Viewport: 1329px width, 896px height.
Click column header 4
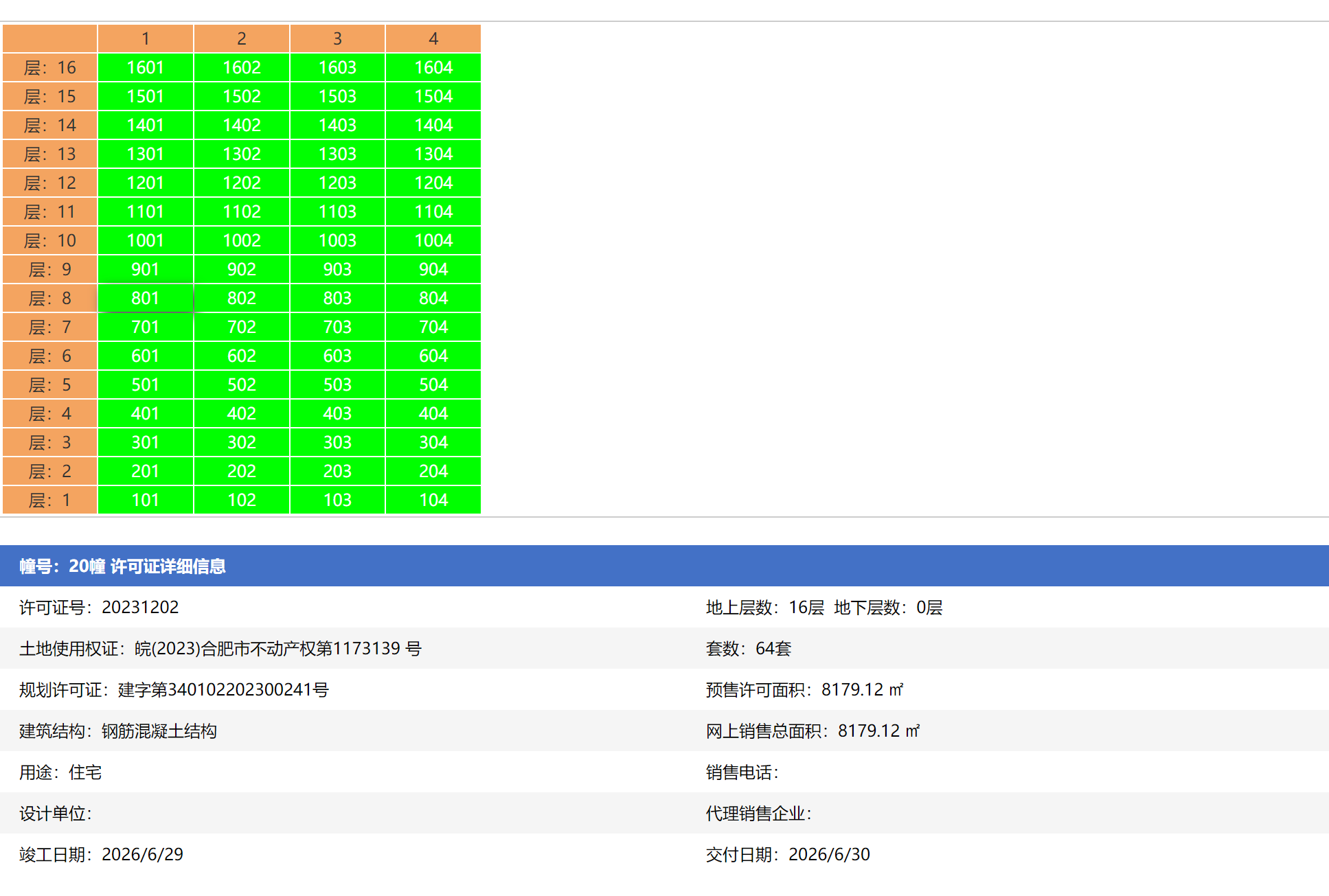pyautogui.click(x=433, y=38)
